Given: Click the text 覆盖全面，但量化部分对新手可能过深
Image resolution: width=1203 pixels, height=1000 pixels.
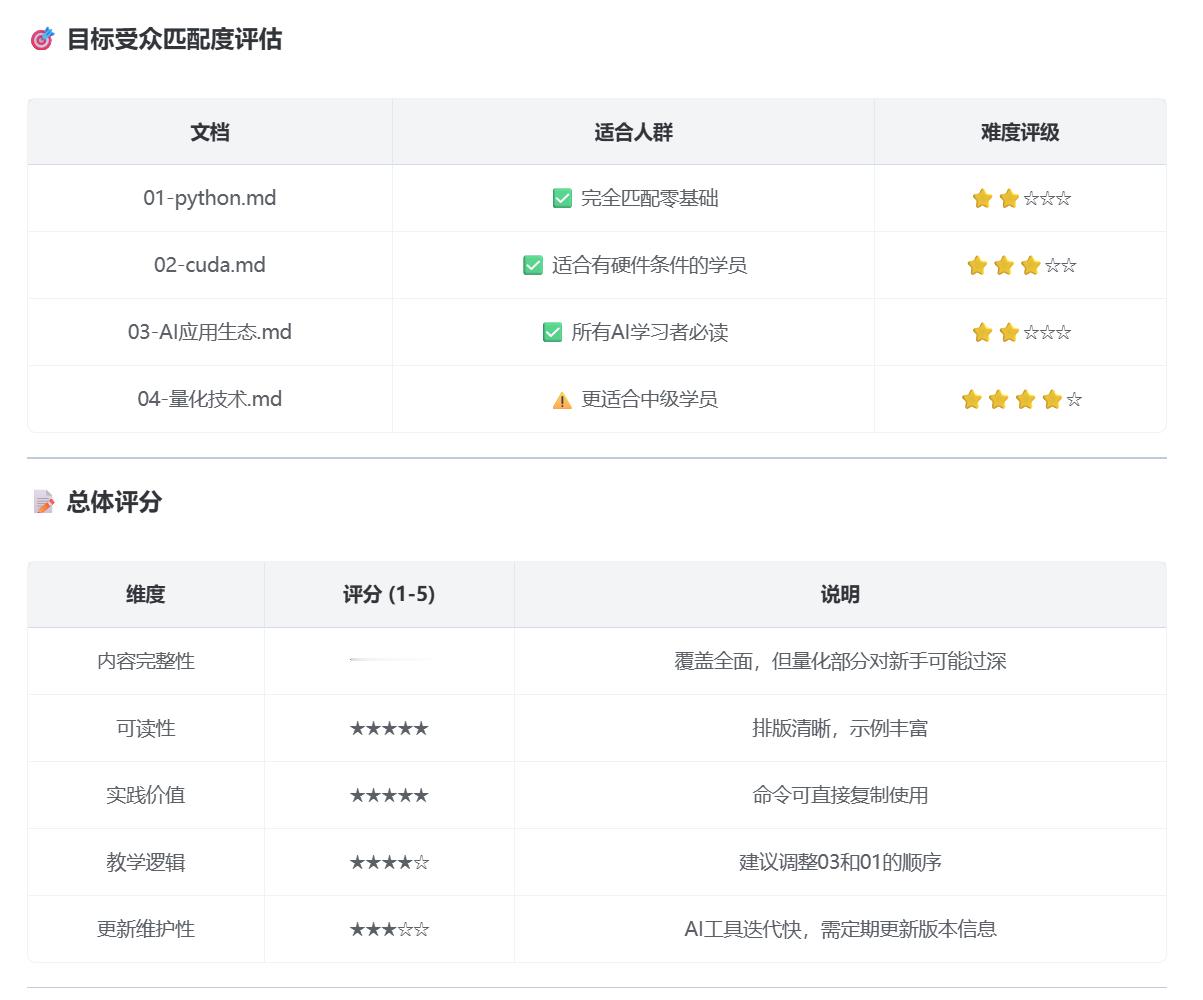Looking at the screenshot, I should tap(840, 661).
